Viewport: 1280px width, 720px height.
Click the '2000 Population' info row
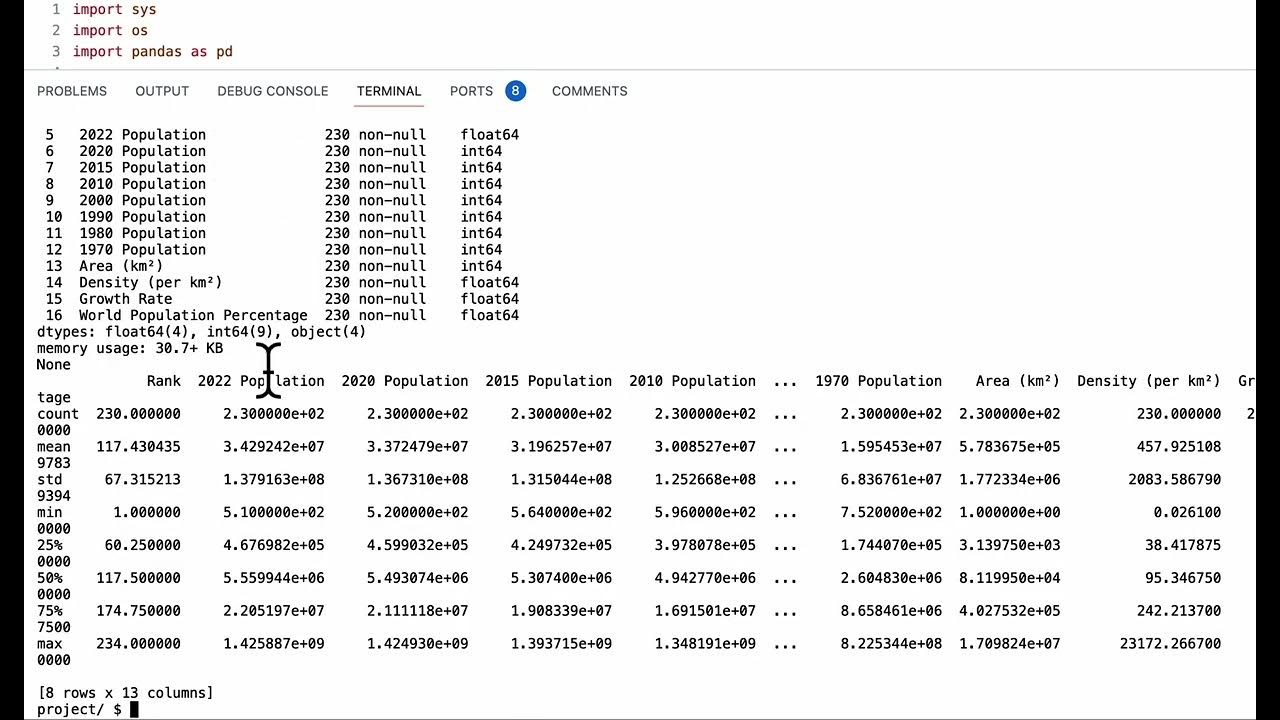pyautogui.click(x=273, y=201)
